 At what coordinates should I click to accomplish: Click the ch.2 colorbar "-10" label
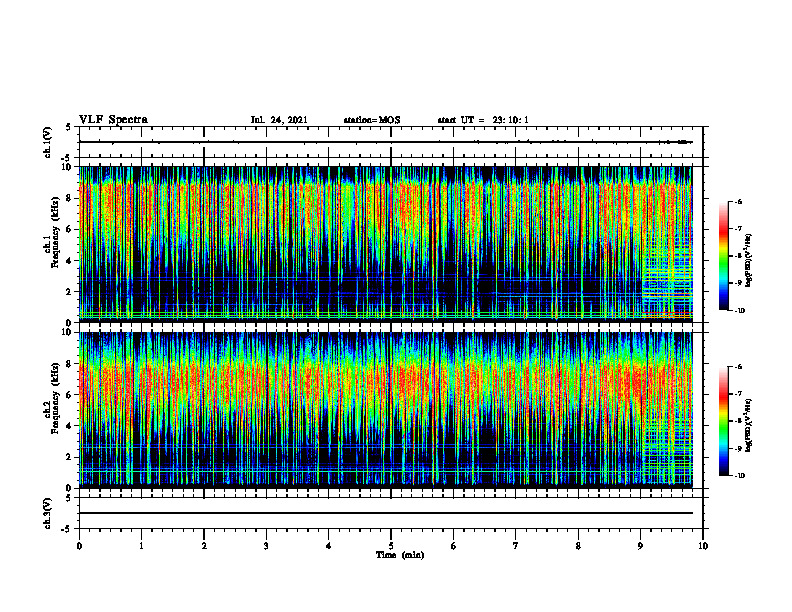coord(739,476)
